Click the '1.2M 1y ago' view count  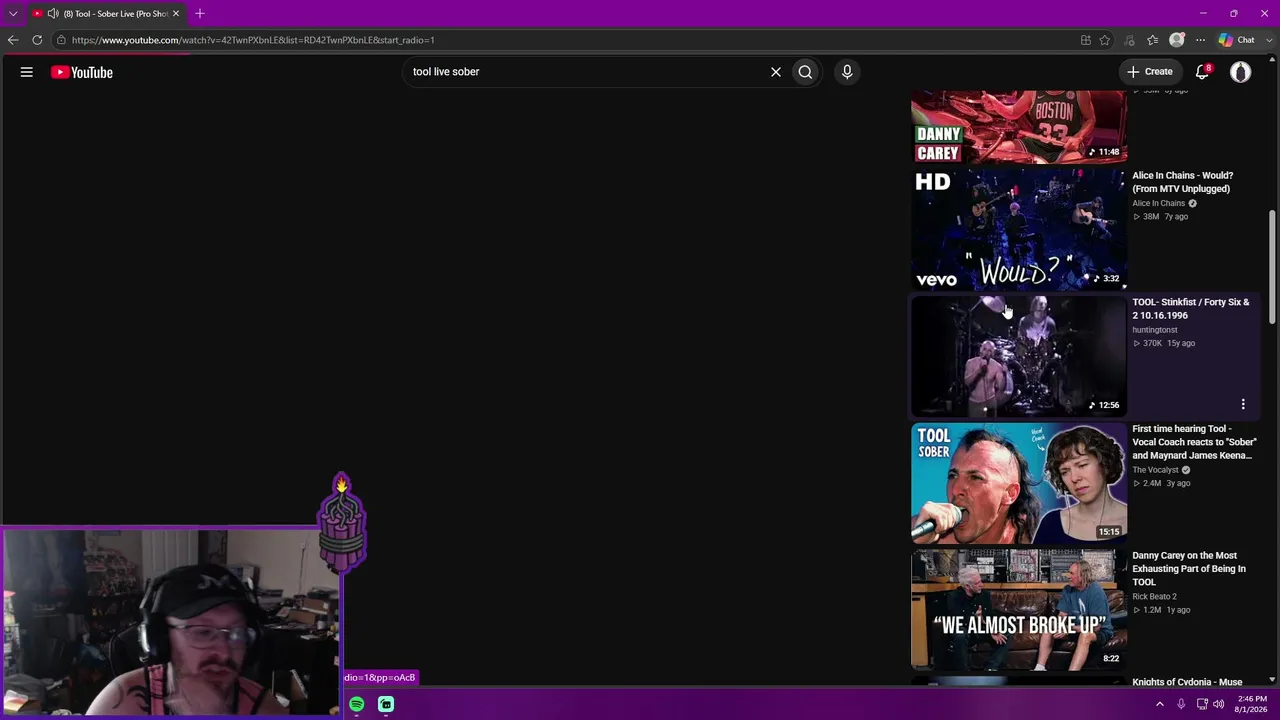tap(1161, 610)
